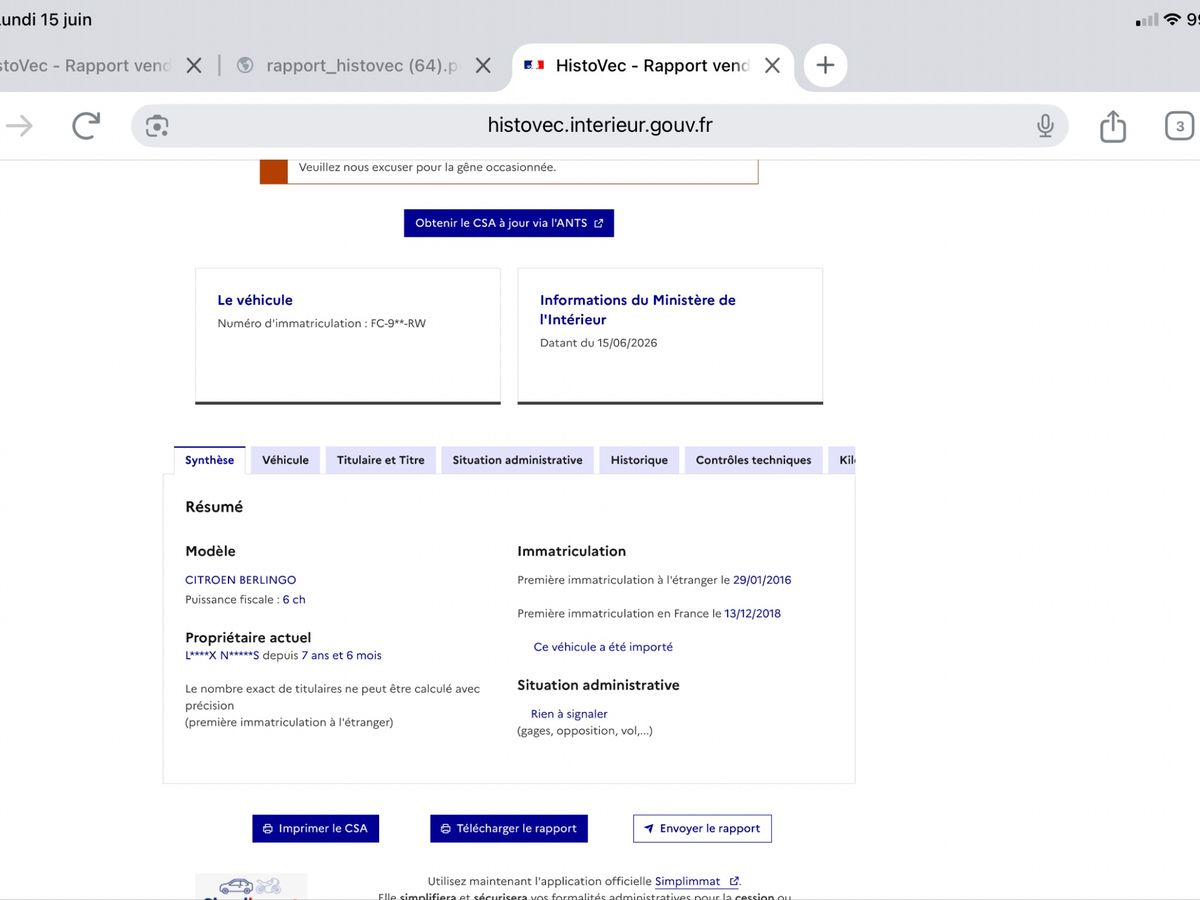Open the Véhicule tab
The width and height of the screenshot is (1200, 900).
coord(285,460)
